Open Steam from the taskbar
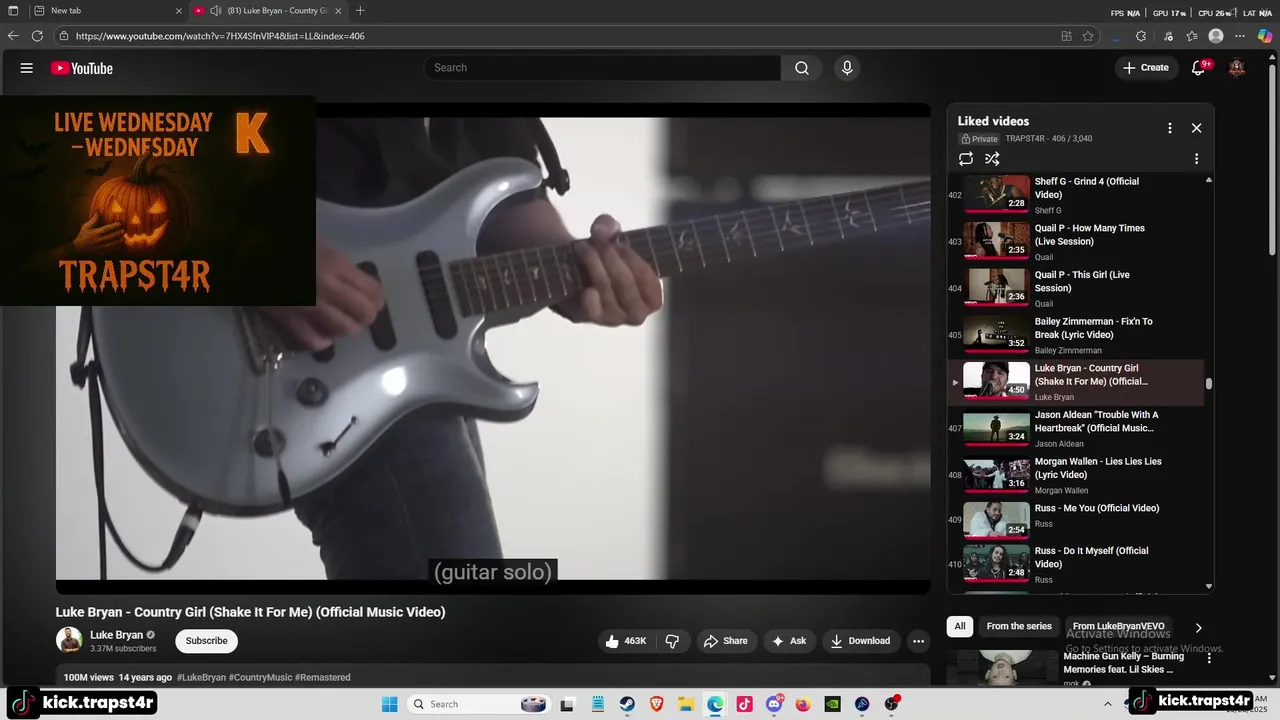 [627, 704]
